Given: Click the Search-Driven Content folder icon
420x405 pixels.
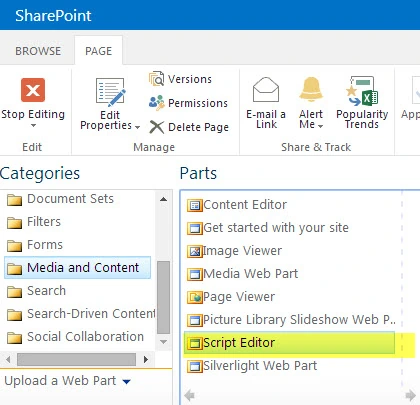Looking at the screenshot, I should coord(14,315).
